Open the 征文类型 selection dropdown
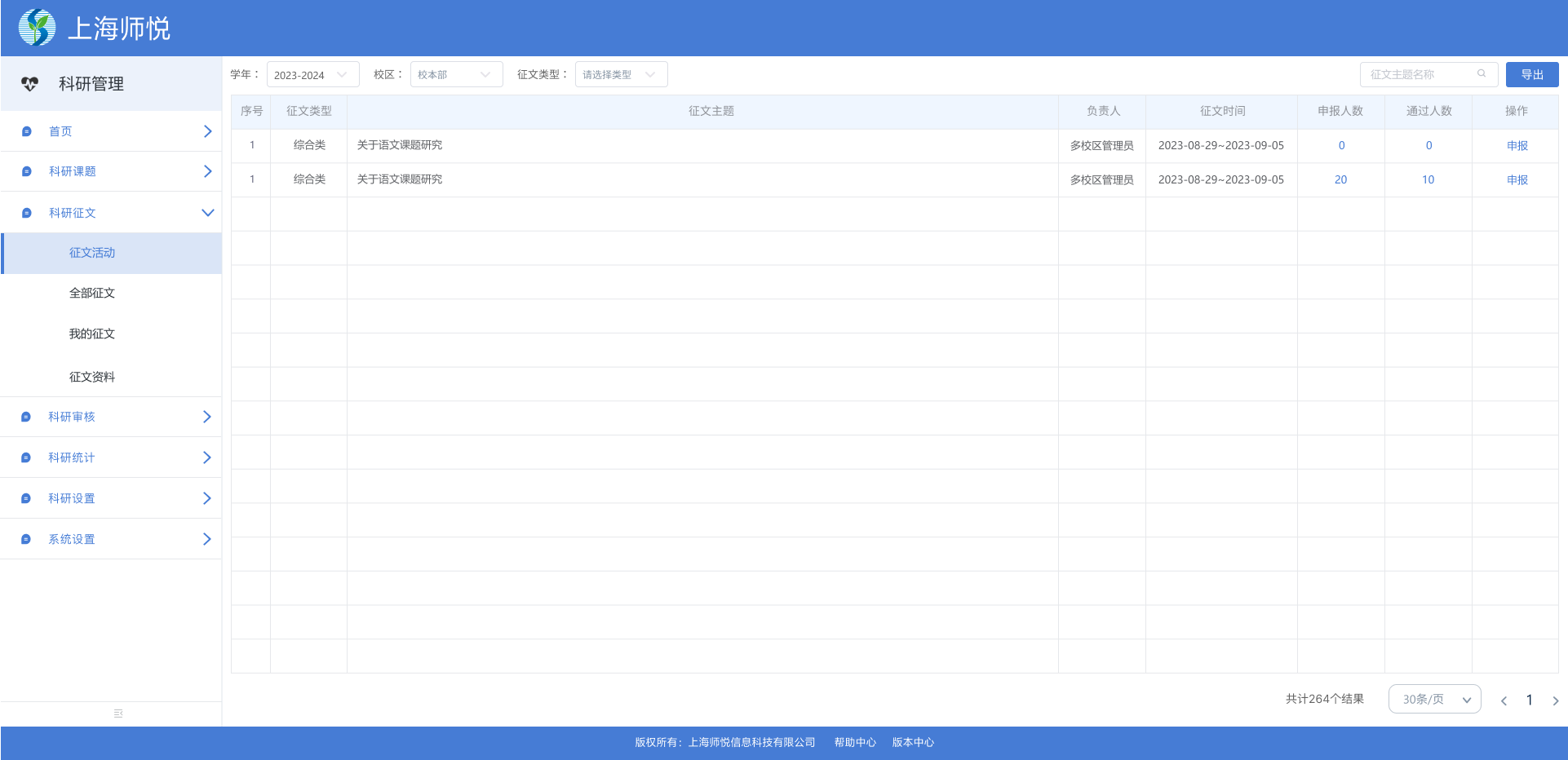The width and height of the screenshot is (1568, 760). point(621,75)
